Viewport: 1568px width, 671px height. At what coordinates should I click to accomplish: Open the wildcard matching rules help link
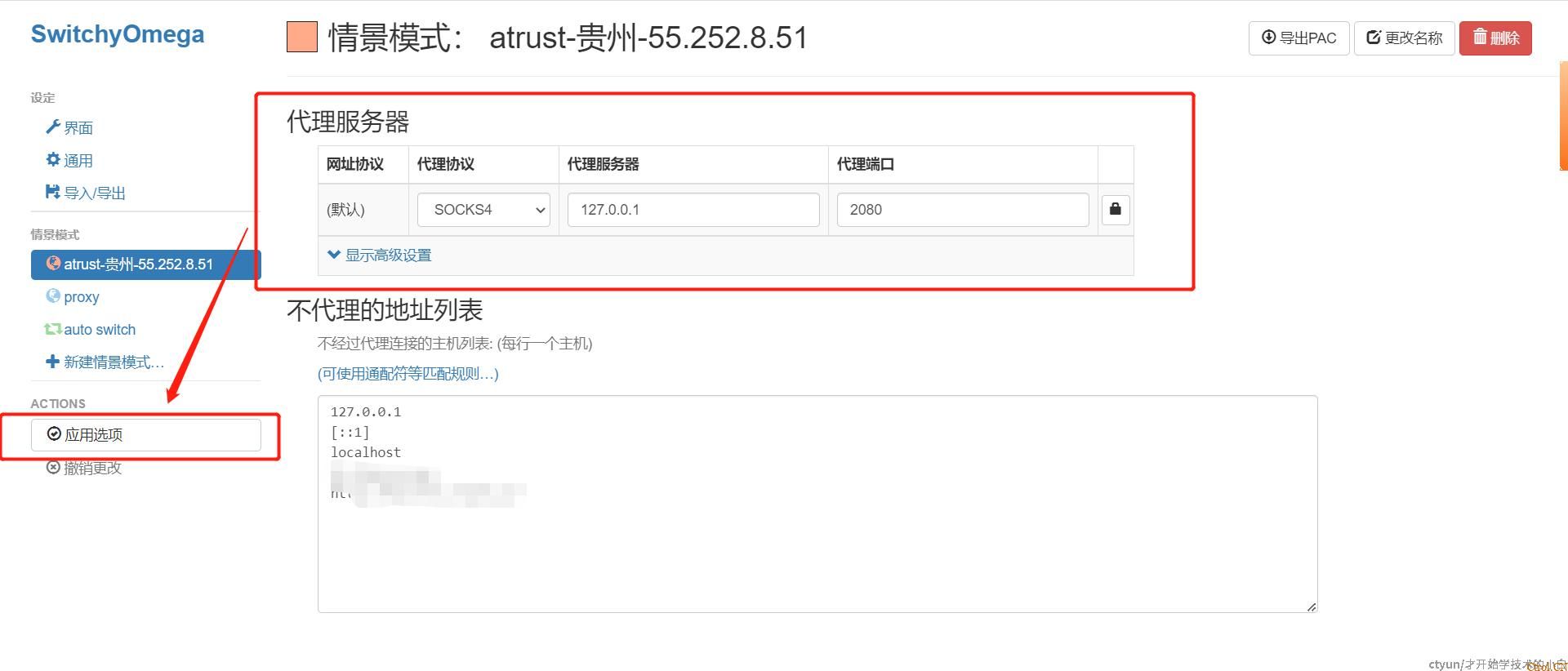[408, 374]
